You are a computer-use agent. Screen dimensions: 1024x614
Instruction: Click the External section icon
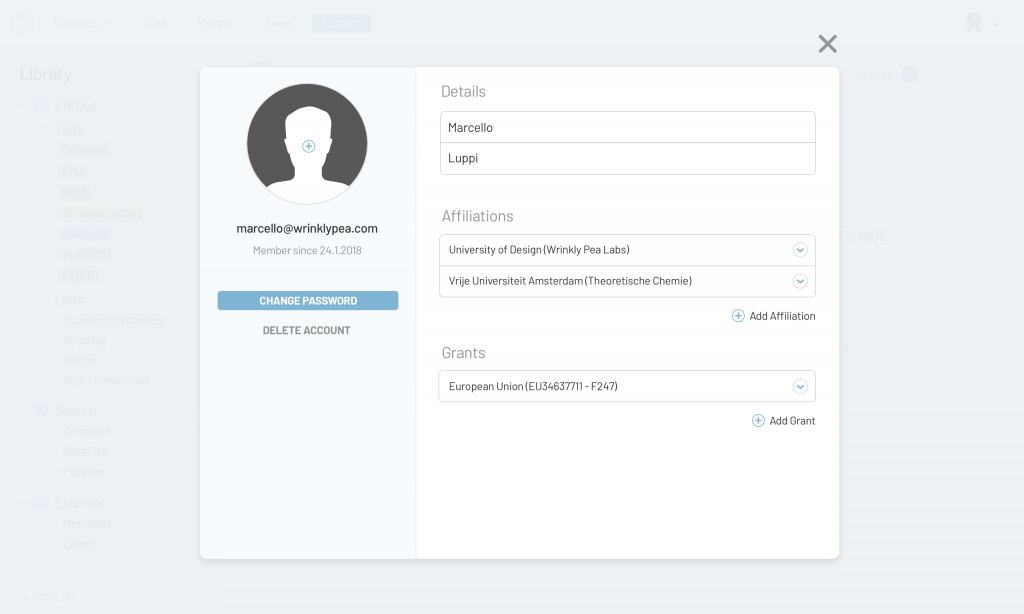click(42, 502)
